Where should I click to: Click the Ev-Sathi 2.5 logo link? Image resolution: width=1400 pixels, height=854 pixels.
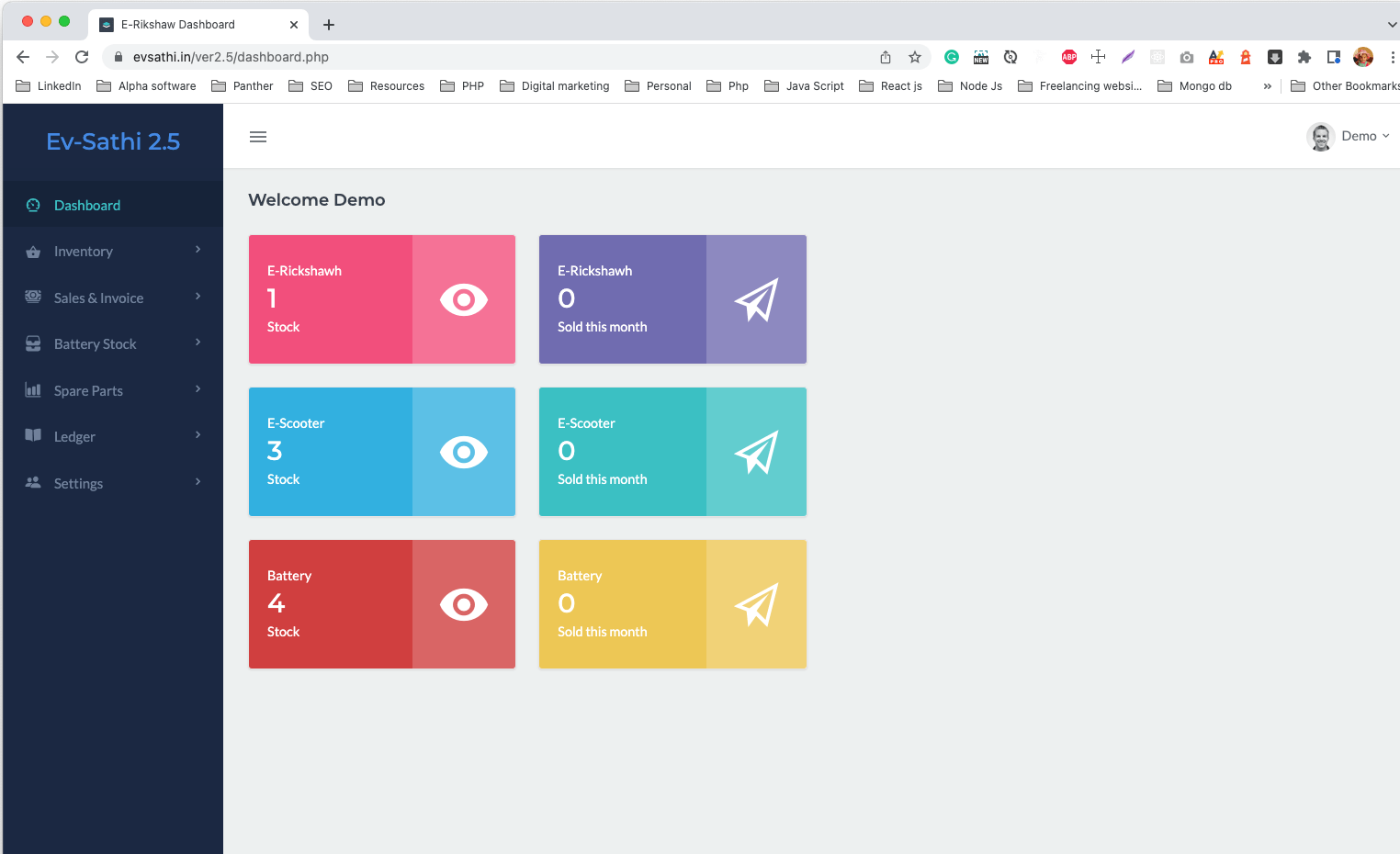click(112, 140)
